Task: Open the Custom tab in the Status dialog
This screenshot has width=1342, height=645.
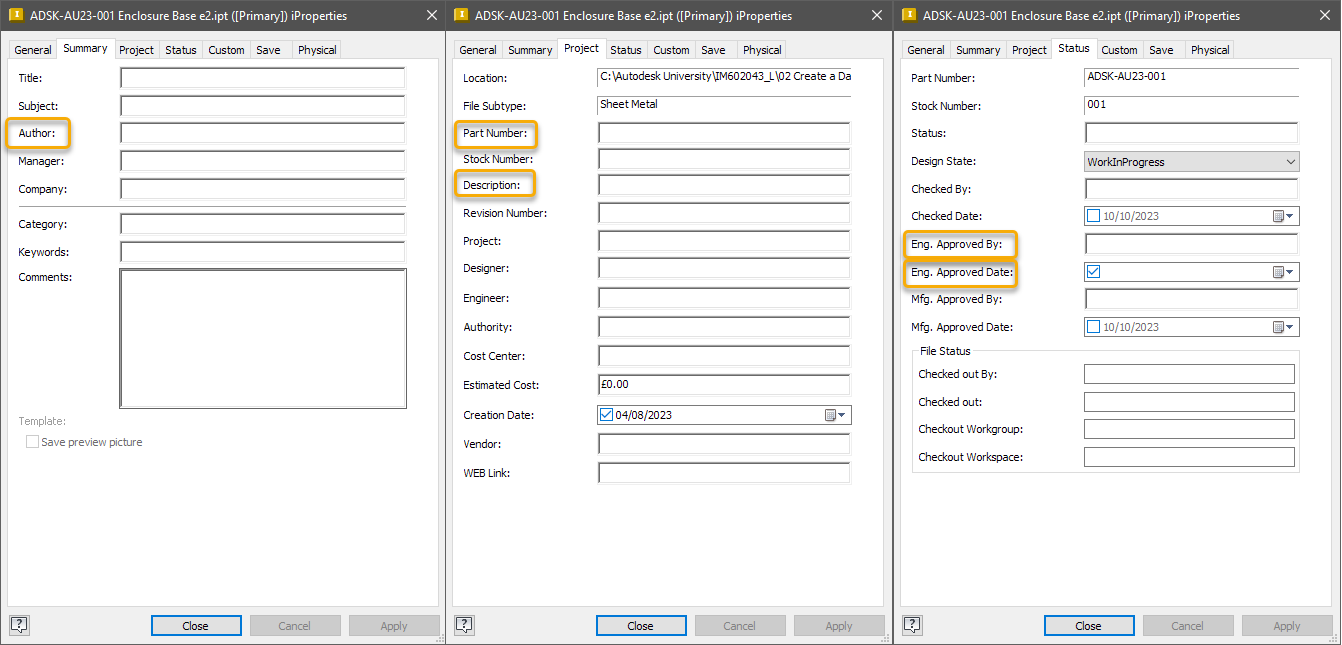Action: (x=1119, y=50)
